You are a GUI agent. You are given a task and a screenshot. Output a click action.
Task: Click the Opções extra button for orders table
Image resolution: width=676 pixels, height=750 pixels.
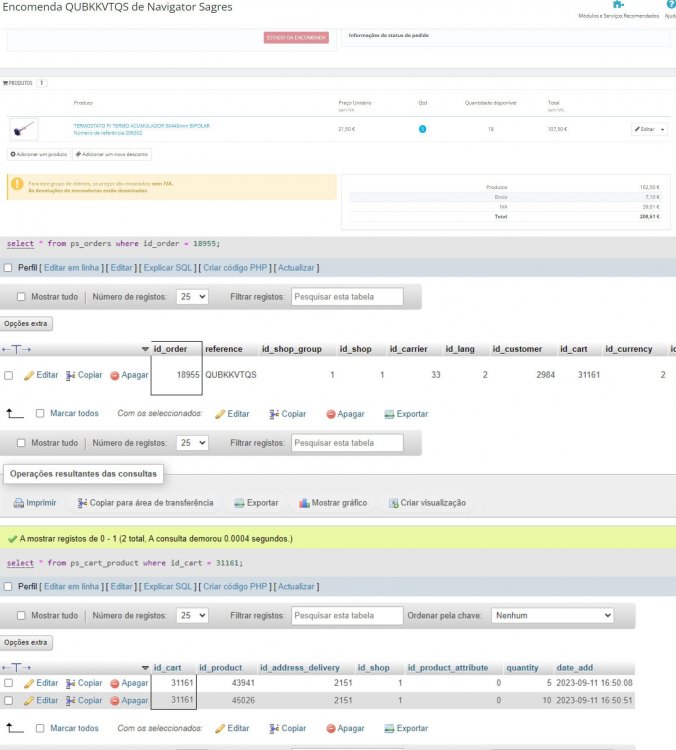tap(26, 324)
